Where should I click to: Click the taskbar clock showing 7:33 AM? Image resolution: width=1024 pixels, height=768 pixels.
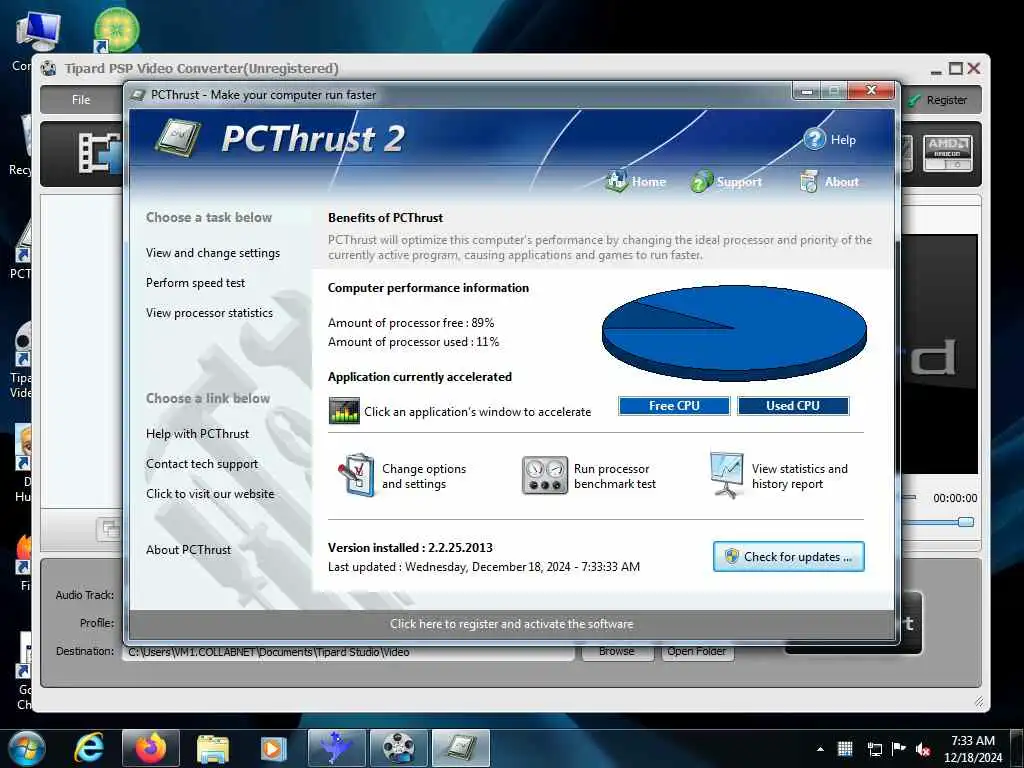click(972, 748)
